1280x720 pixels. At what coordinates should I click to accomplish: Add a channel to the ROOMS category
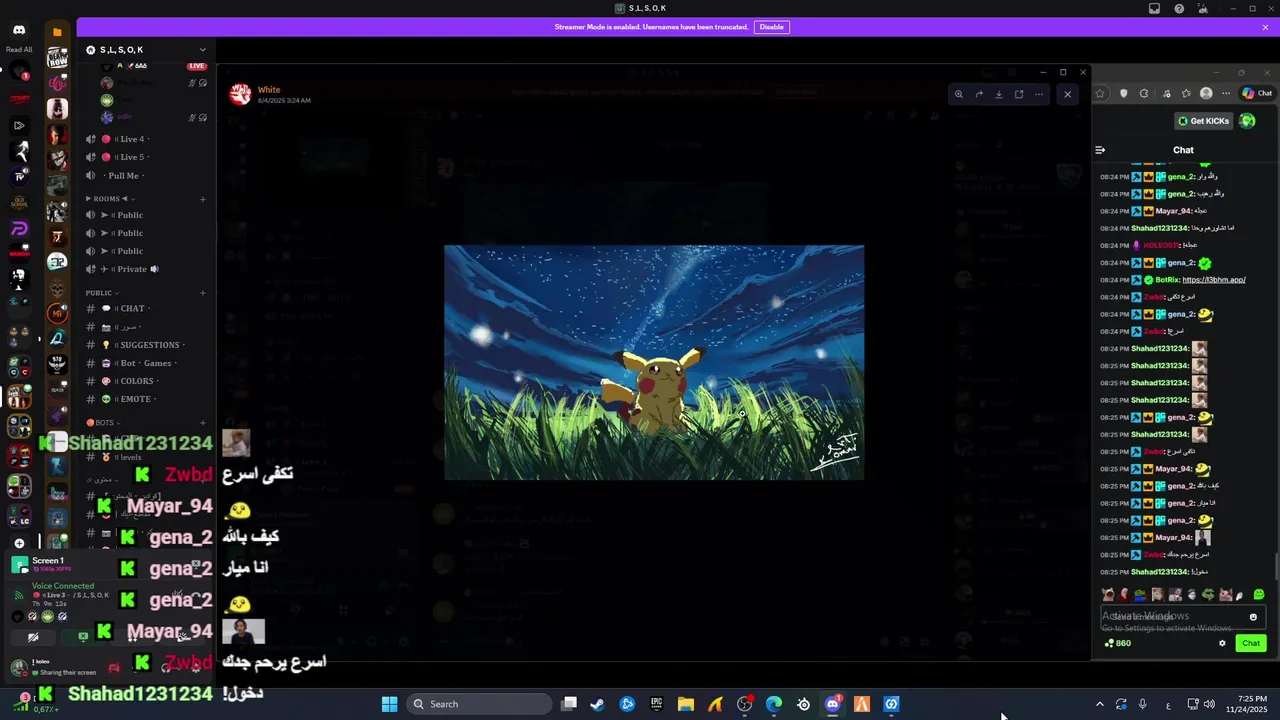203,199
